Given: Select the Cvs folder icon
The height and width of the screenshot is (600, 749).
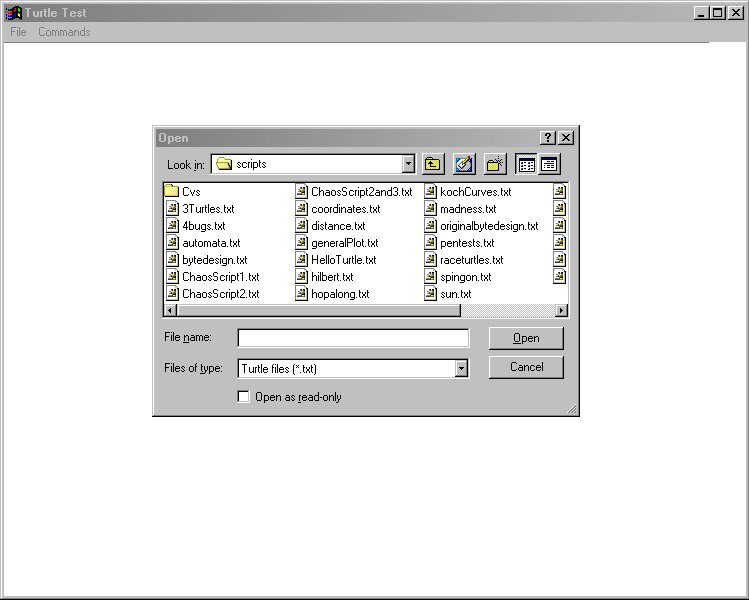Looking at the screenshot, I should point(171,192).
